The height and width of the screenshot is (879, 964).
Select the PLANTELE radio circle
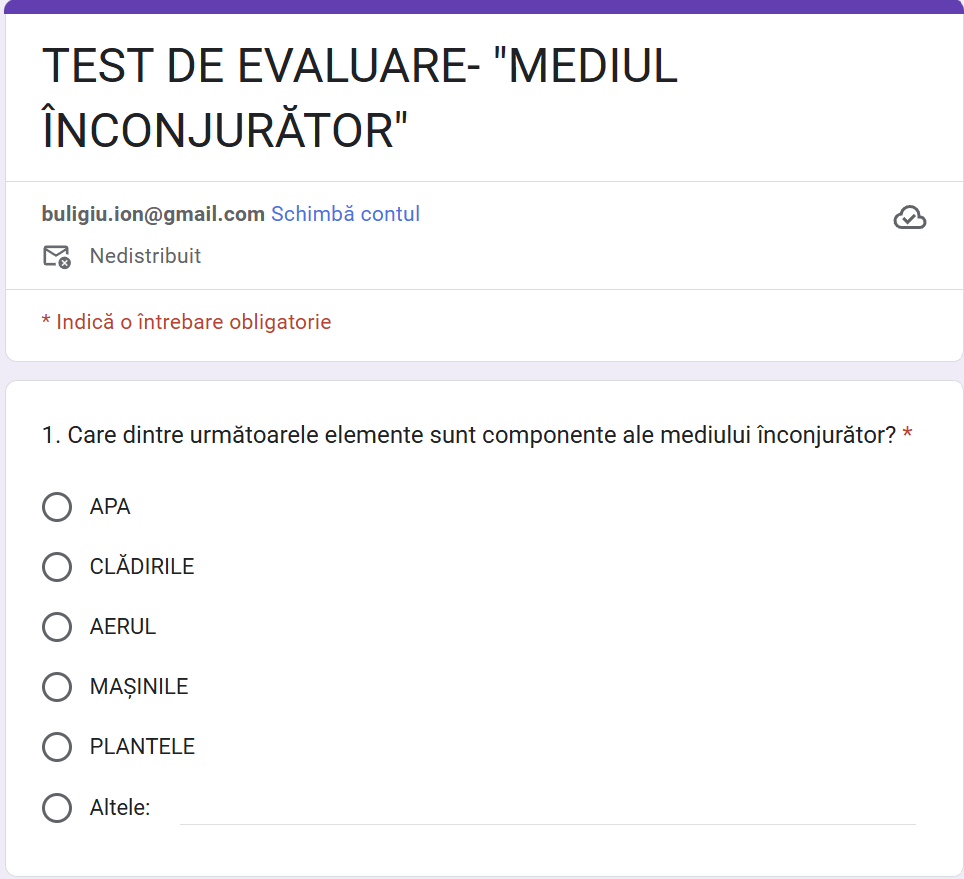[57, 747]
